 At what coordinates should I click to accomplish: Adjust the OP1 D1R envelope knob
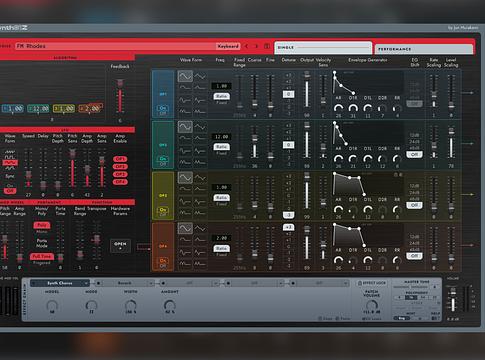[353, 108]
